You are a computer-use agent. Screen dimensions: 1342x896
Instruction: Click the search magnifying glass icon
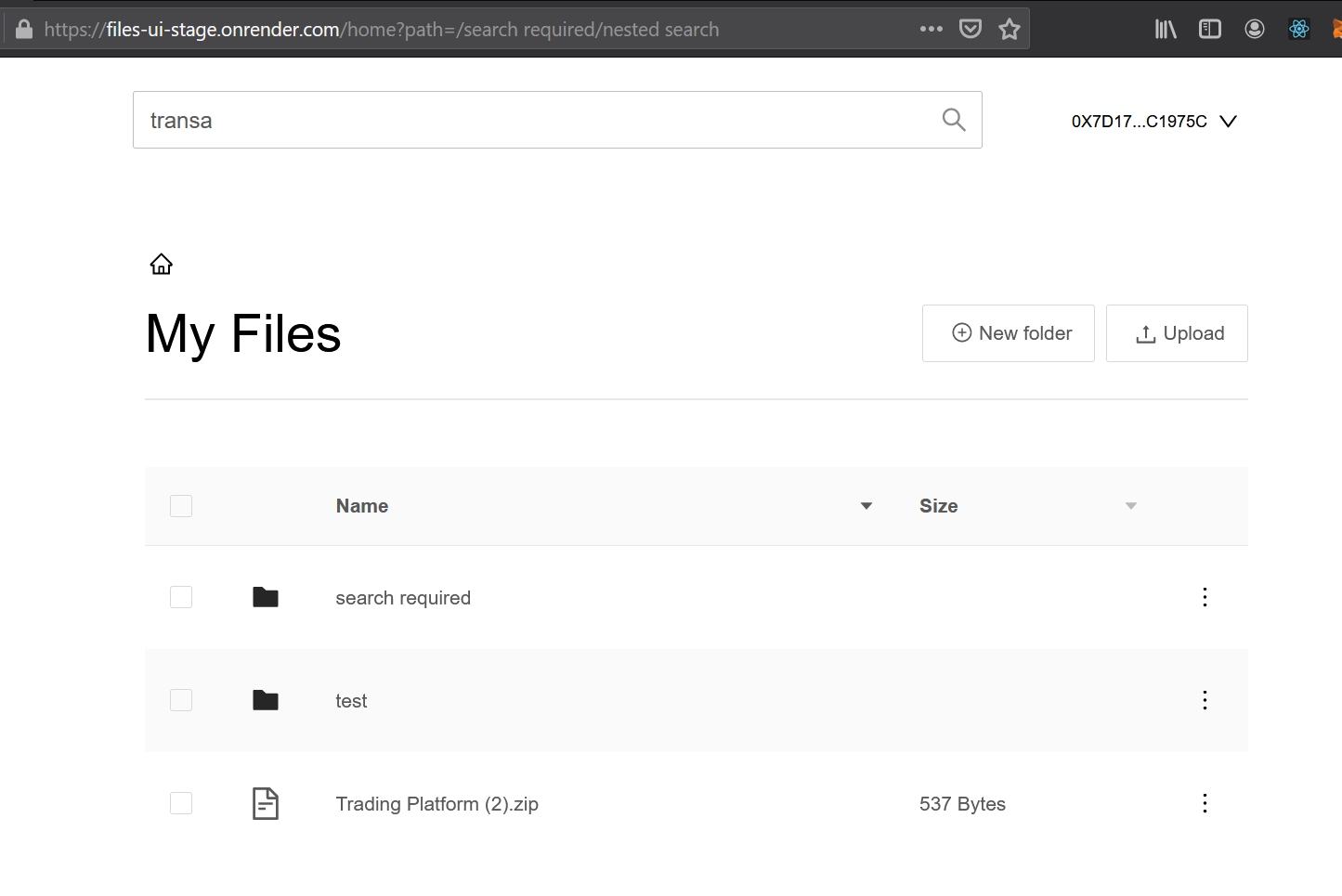[x=953, y=119]
